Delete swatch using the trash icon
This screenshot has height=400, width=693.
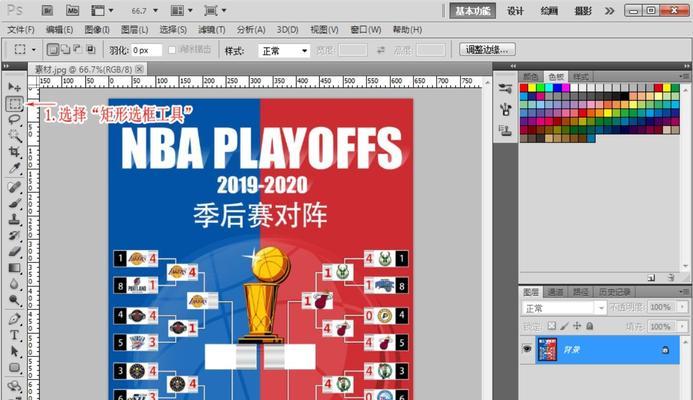click(671, 278)
